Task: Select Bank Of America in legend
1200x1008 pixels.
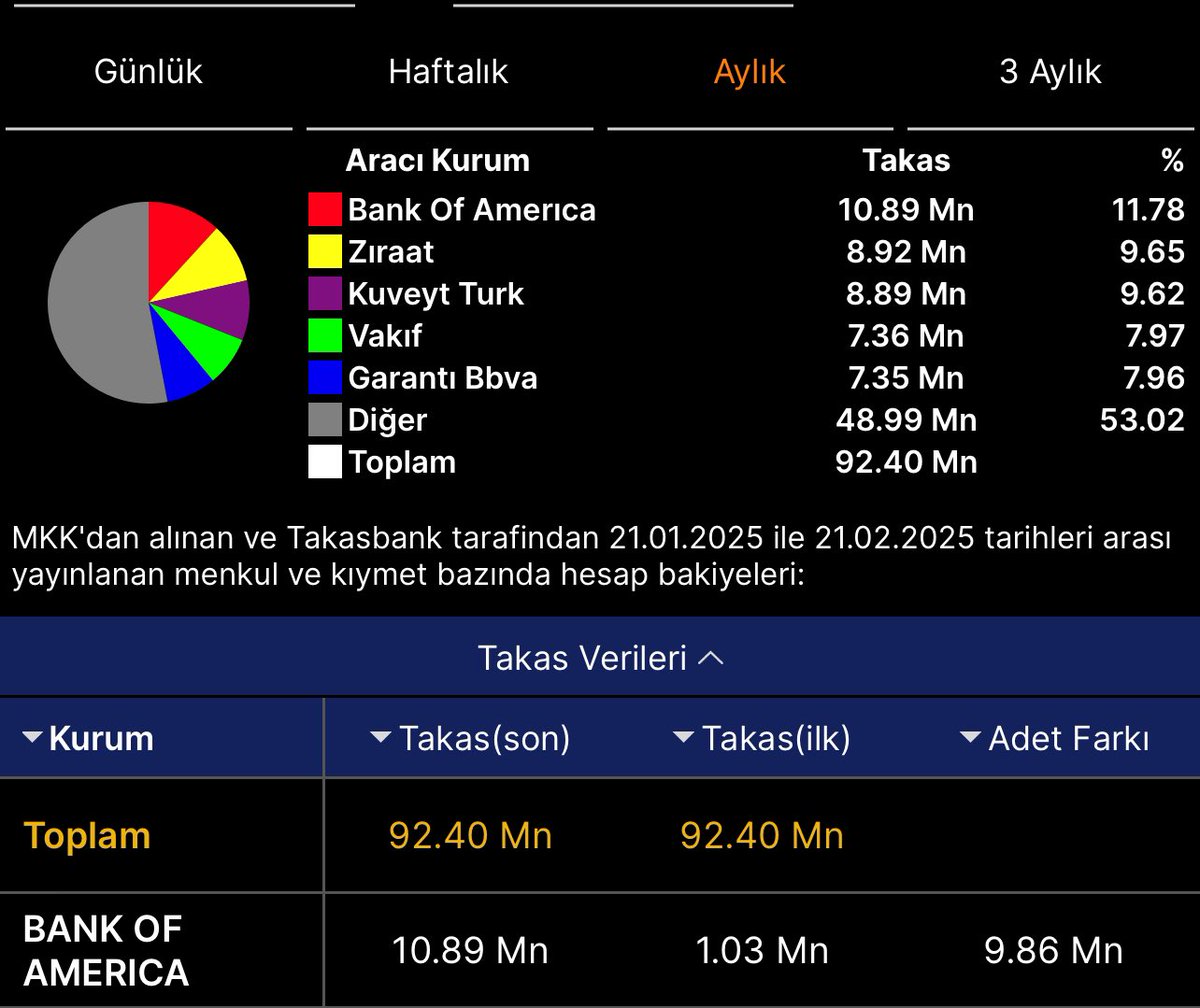Action: pos(471,210)
